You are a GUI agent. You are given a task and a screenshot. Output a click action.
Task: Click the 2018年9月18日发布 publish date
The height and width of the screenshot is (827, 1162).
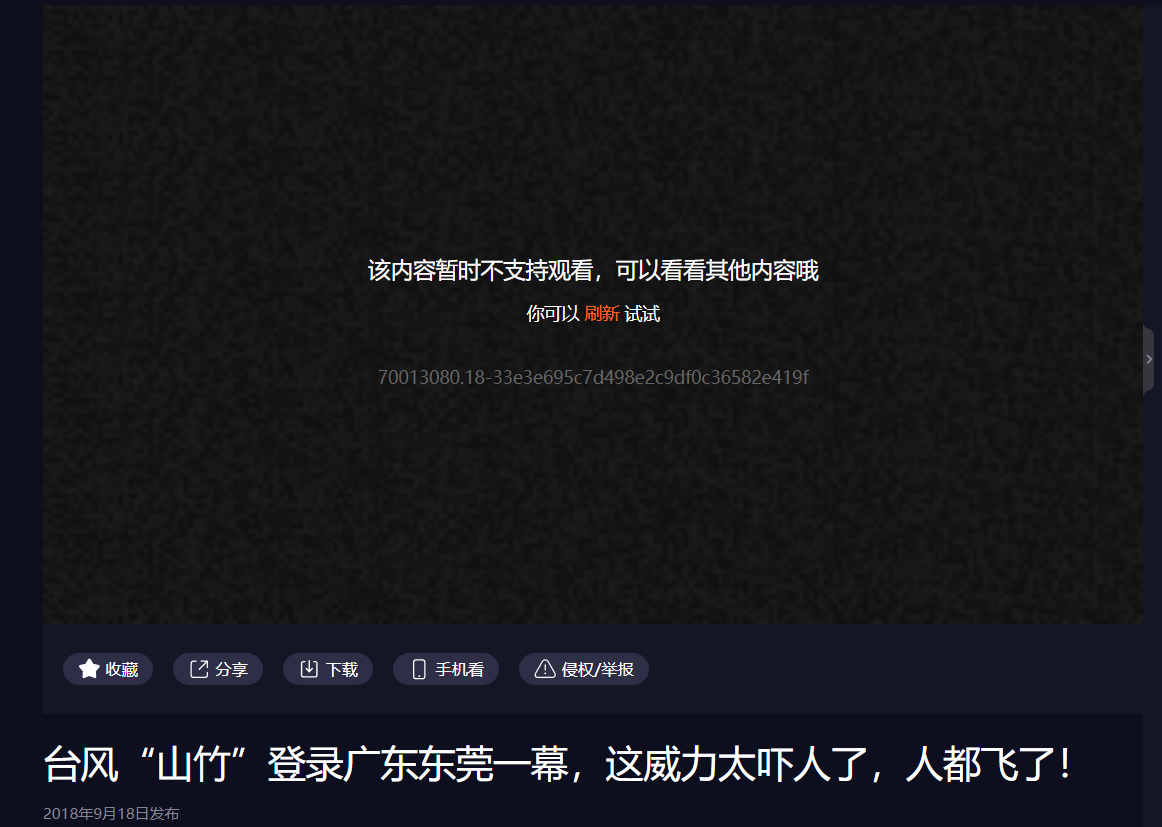pyautogui.click(x=111, y=814)
